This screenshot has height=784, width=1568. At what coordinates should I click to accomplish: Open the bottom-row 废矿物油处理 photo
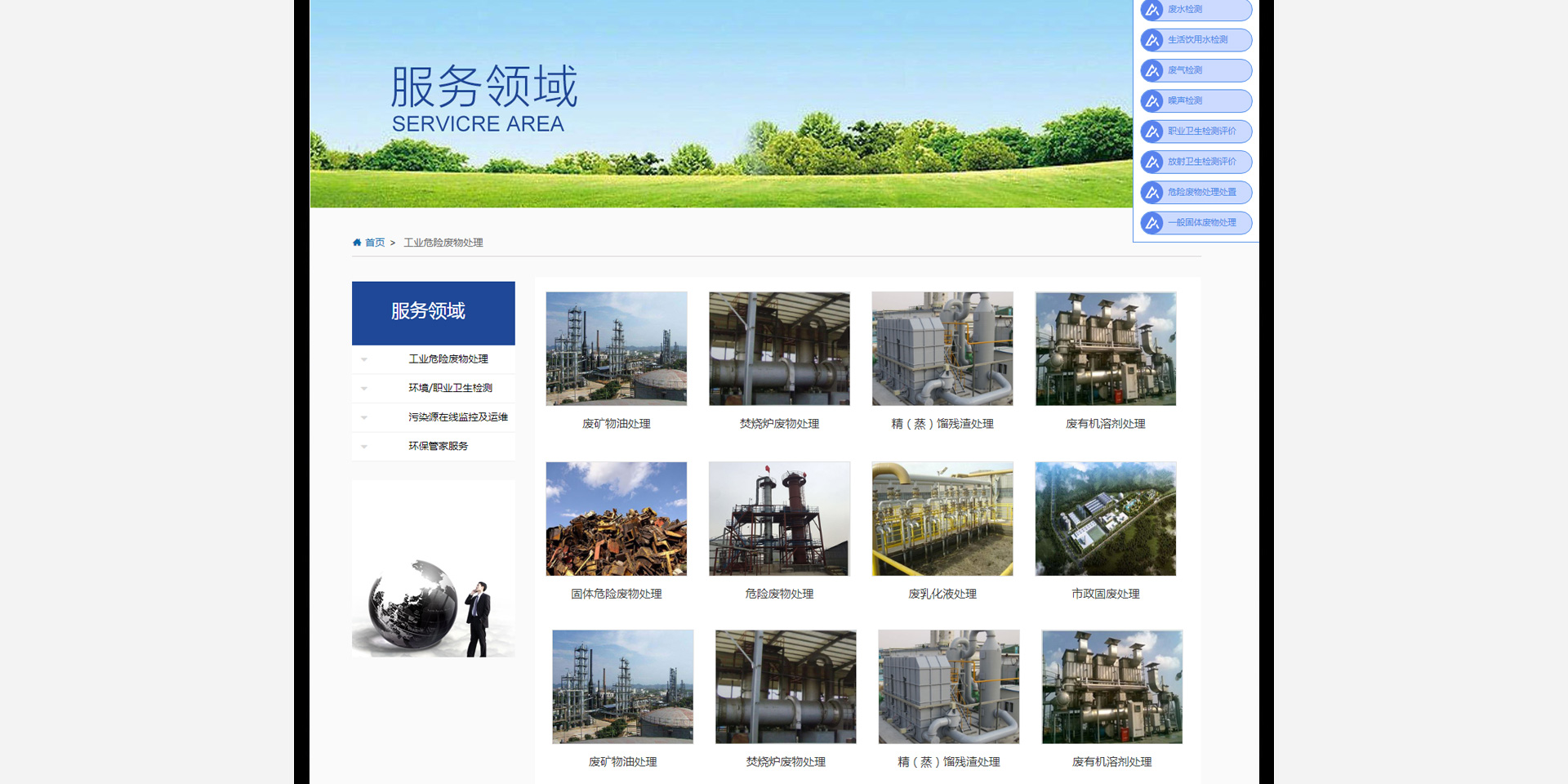(623, 687)
